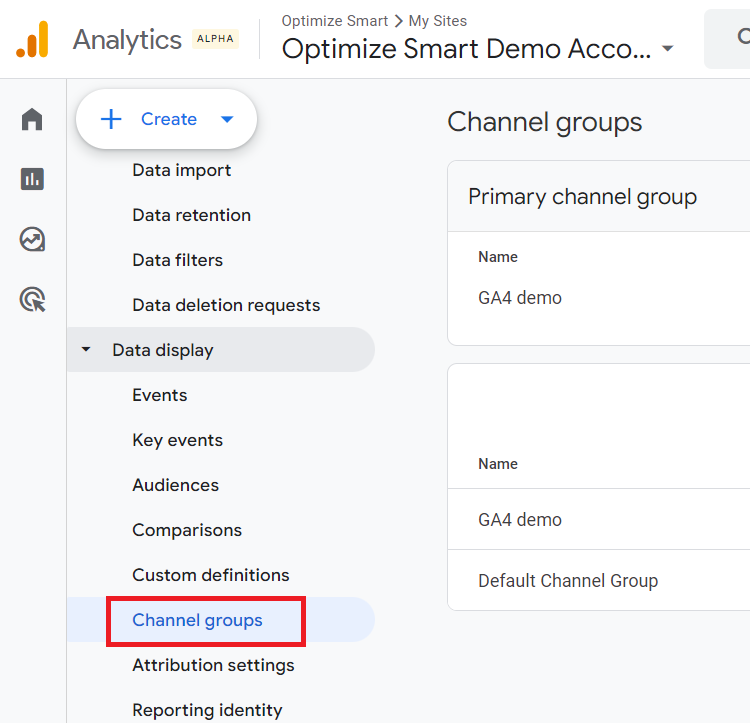The height and width of the screenshot is (723, 750).
Task: Open Data deletion requests
Action: click(x=226, y=305)
